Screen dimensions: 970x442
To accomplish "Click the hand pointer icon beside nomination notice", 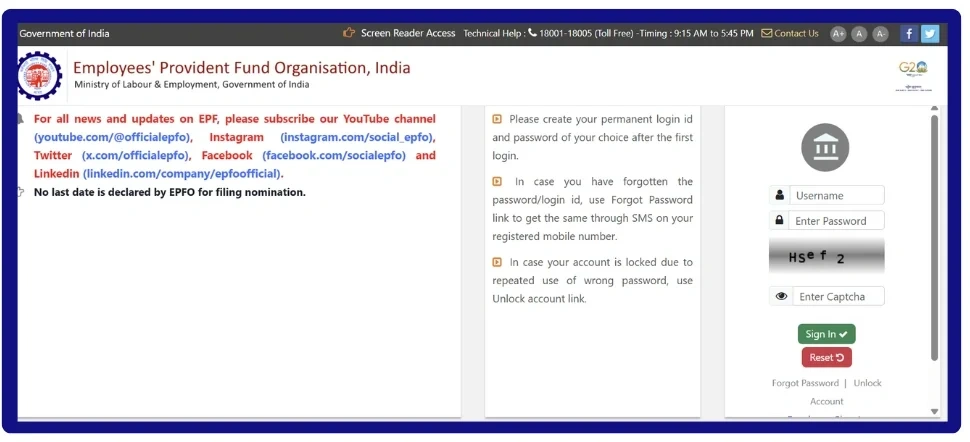I will point(20,191).
